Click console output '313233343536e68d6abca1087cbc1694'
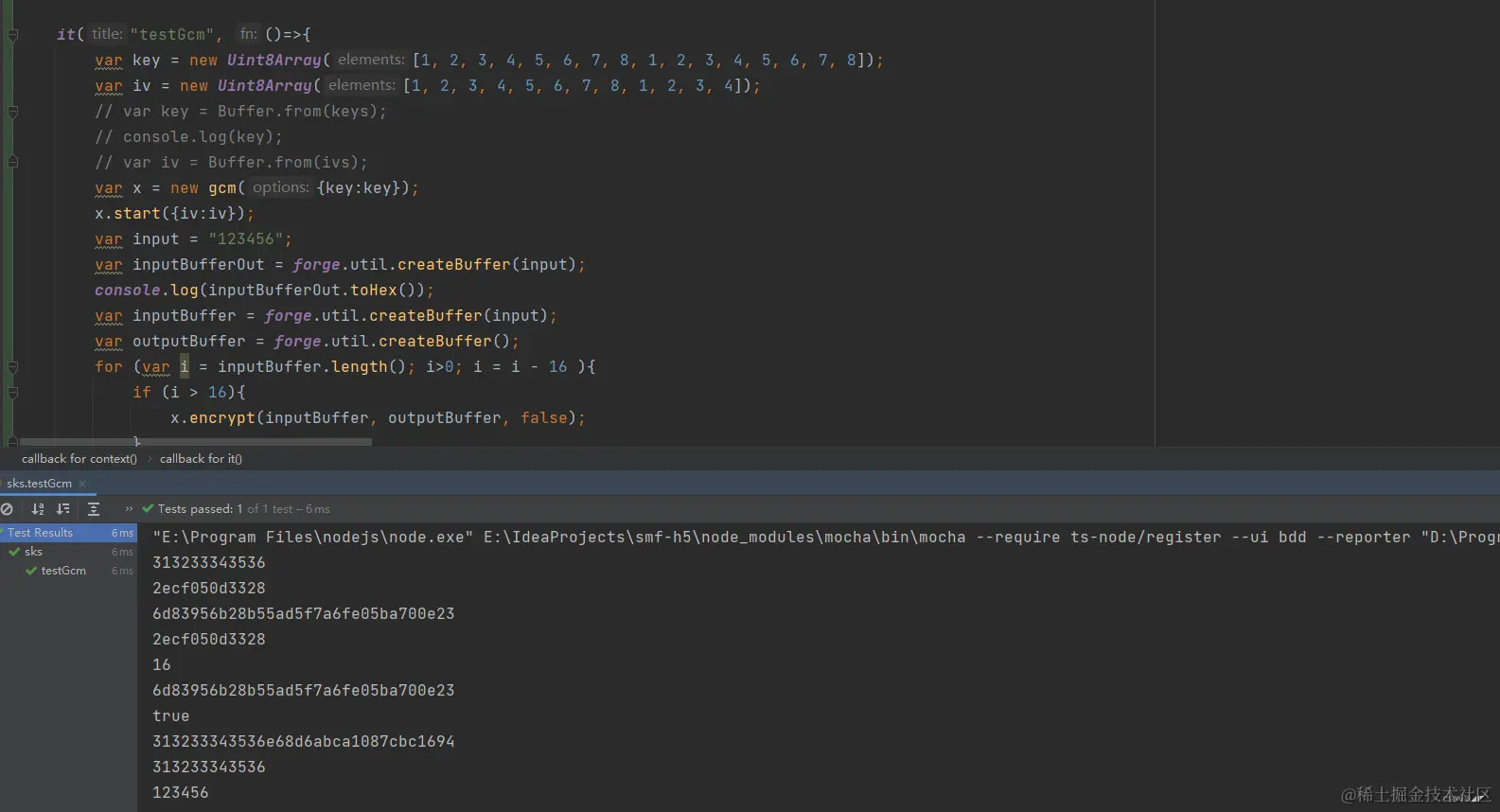The height and width of the screenshot is (812, 1500). tap(304, 742)
